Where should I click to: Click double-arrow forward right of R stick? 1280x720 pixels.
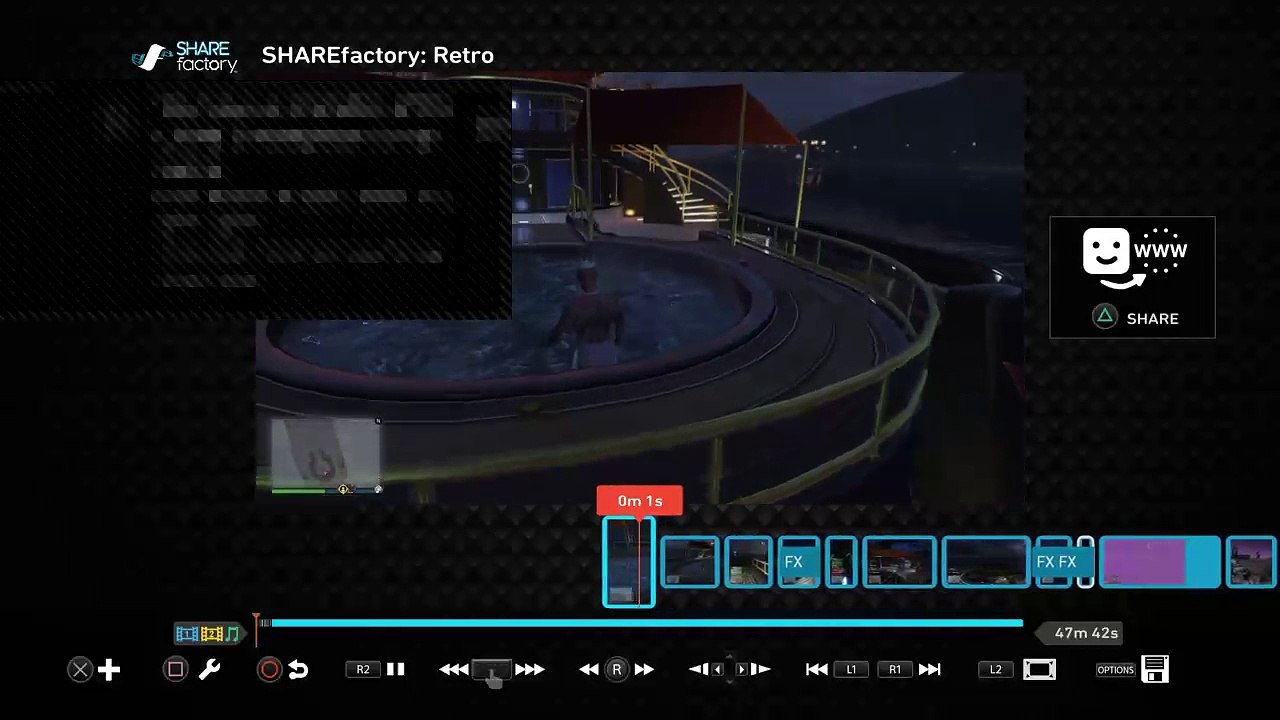(x=644, y=670)
